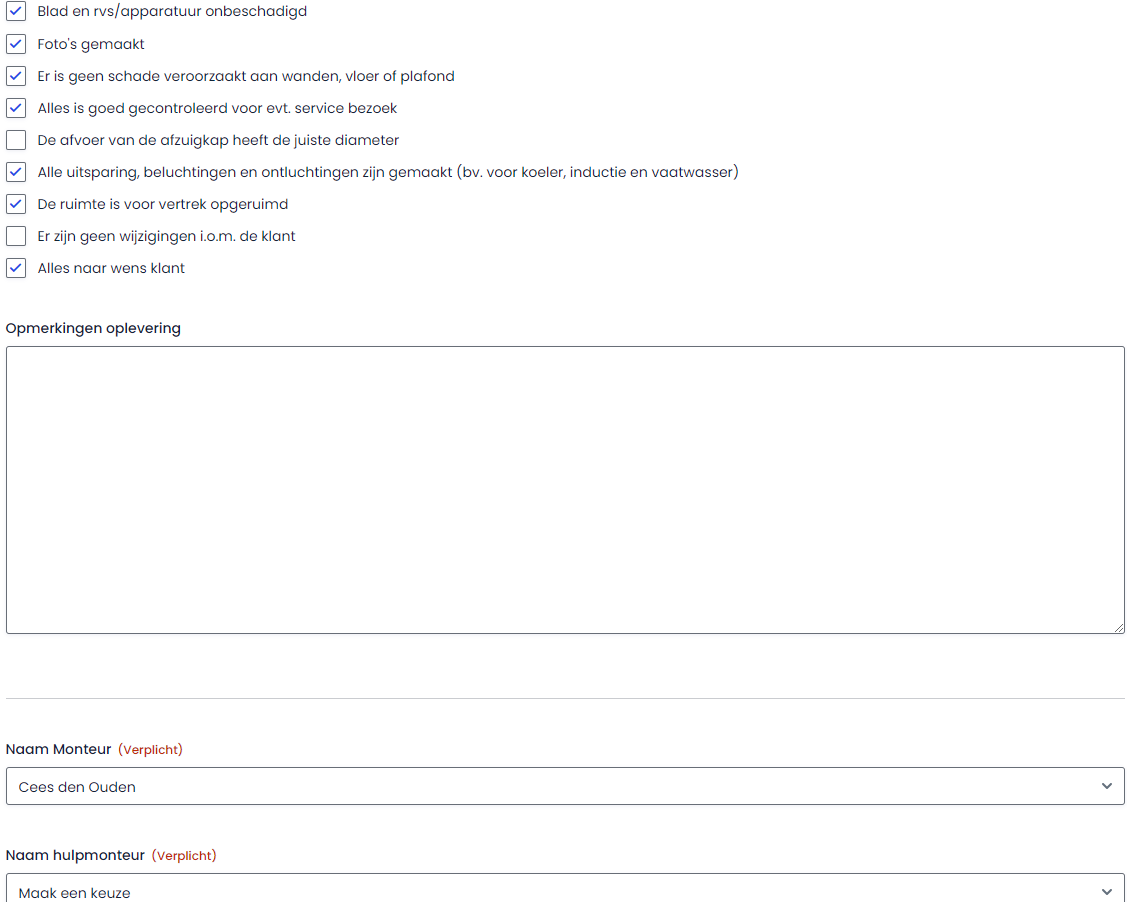Untick the 'Alle uitsparing, beluchtingen' checkbox

[x=16, y=172]
